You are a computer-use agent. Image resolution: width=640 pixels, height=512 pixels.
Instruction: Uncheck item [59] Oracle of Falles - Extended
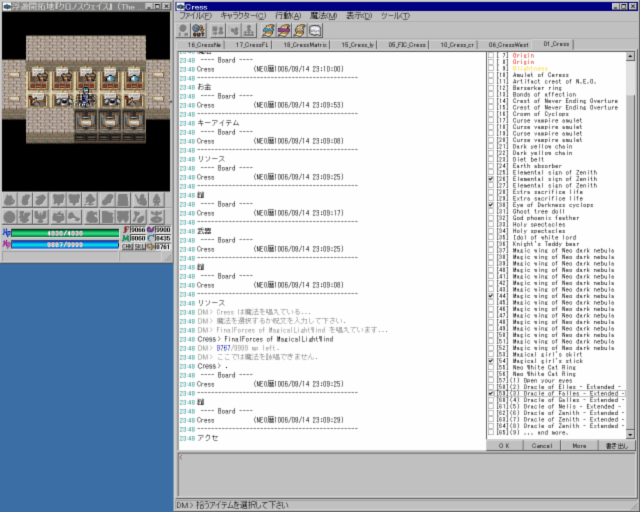tap(491, 394)
